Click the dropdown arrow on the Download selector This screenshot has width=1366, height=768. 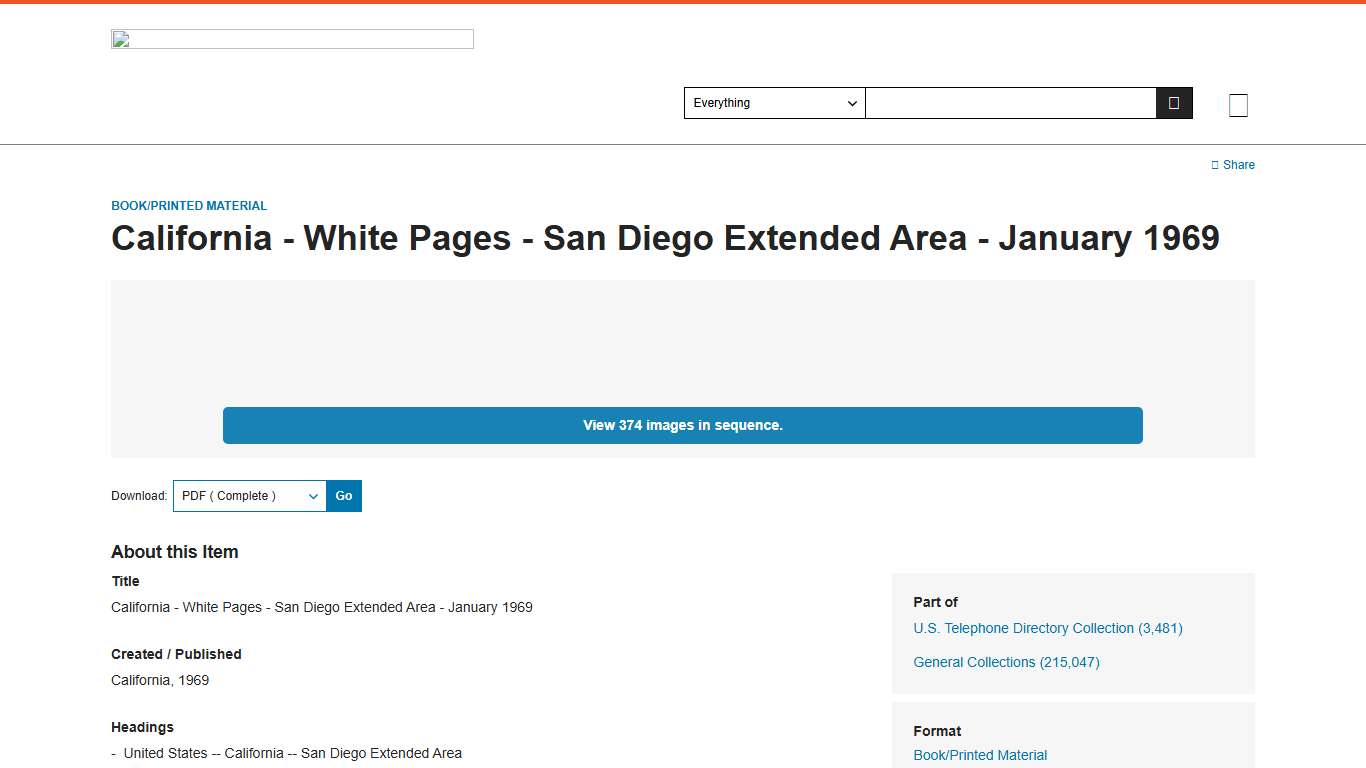point(313,496)
